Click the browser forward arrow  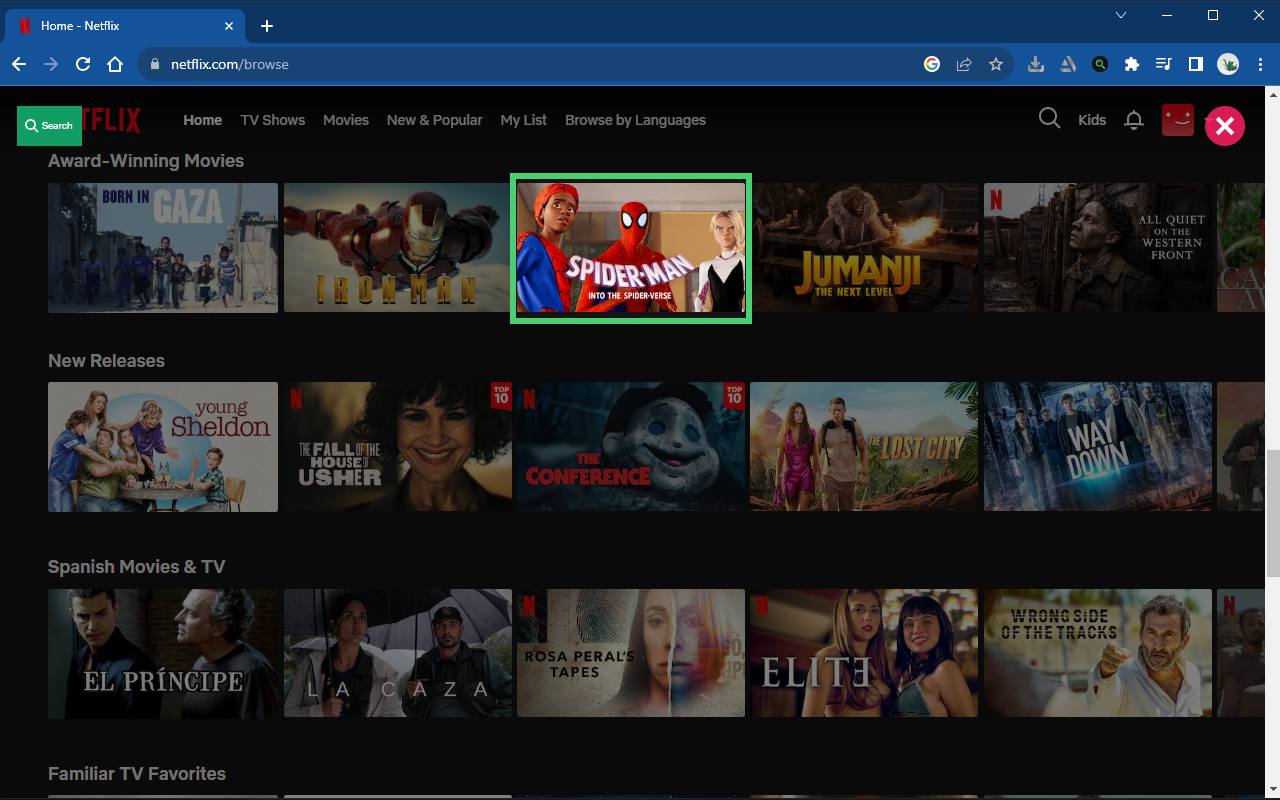click(51, 64)
